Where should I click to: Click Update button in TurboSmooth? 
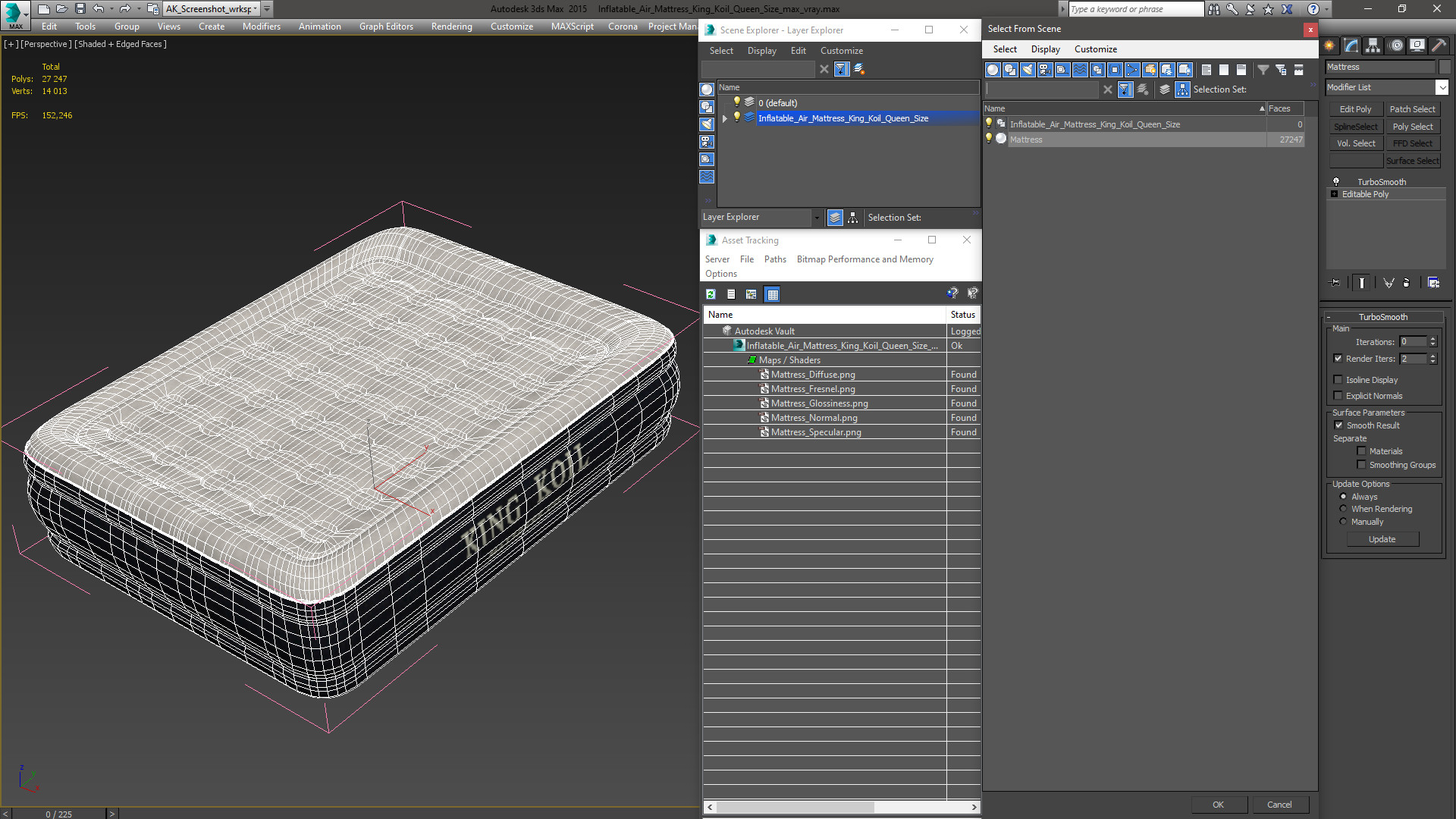pyautogui.click(x=1382, y=539)
